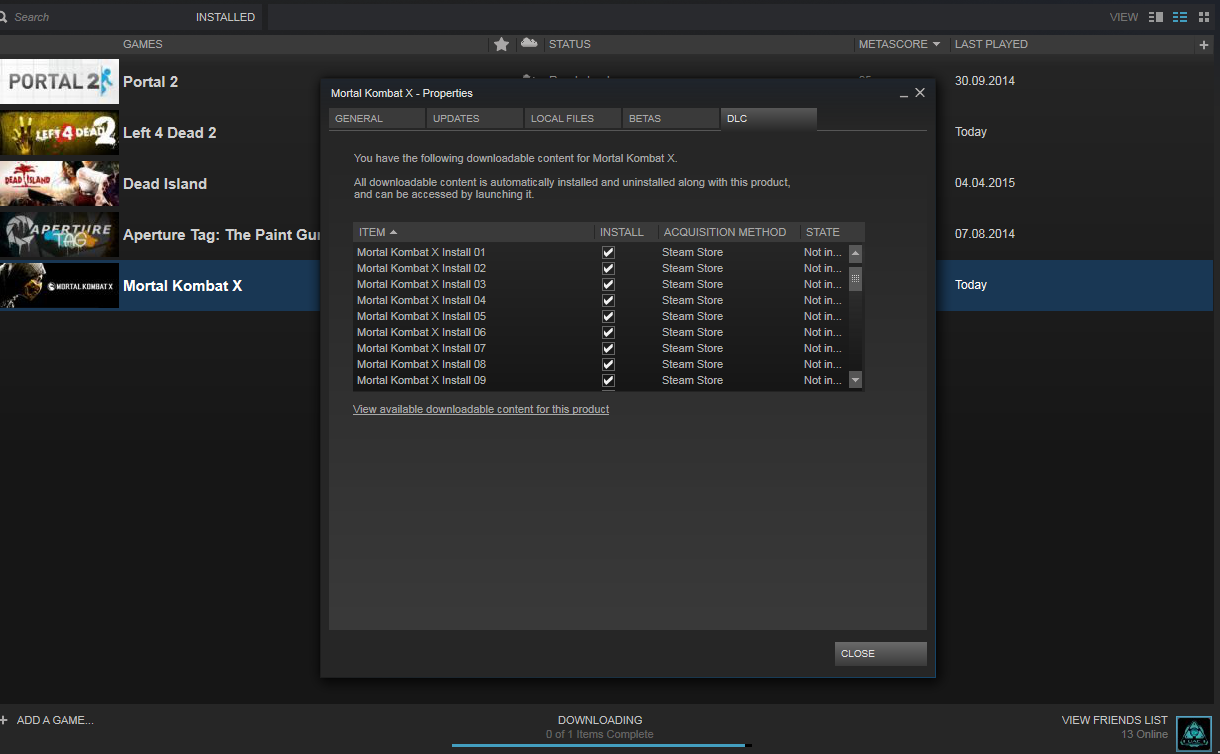1220x754 pixels.
Task: Uncheck Install 02 checkbox
Action: [608, 268]
